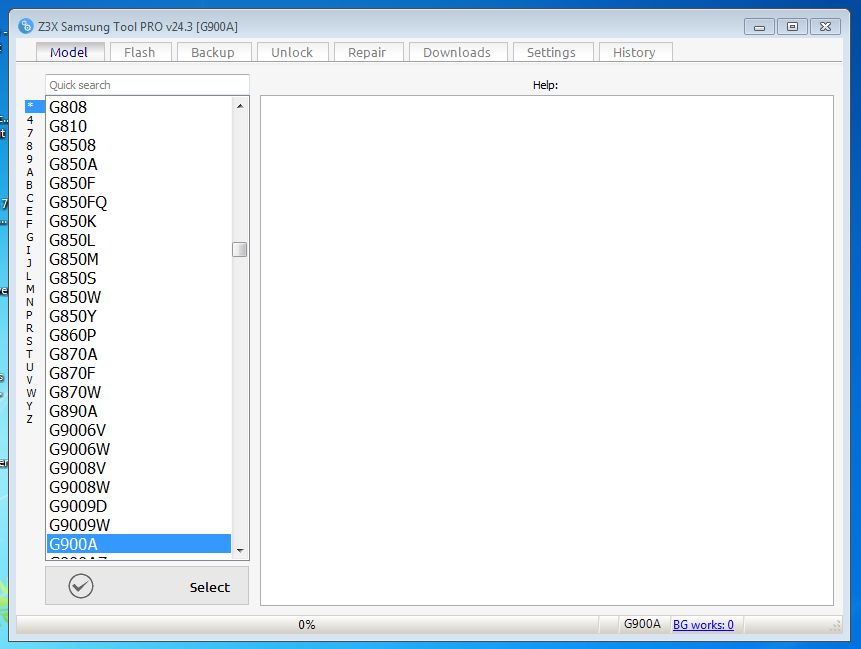Click the Quick search input field
The image size is (861, 649).
[147, 85]
